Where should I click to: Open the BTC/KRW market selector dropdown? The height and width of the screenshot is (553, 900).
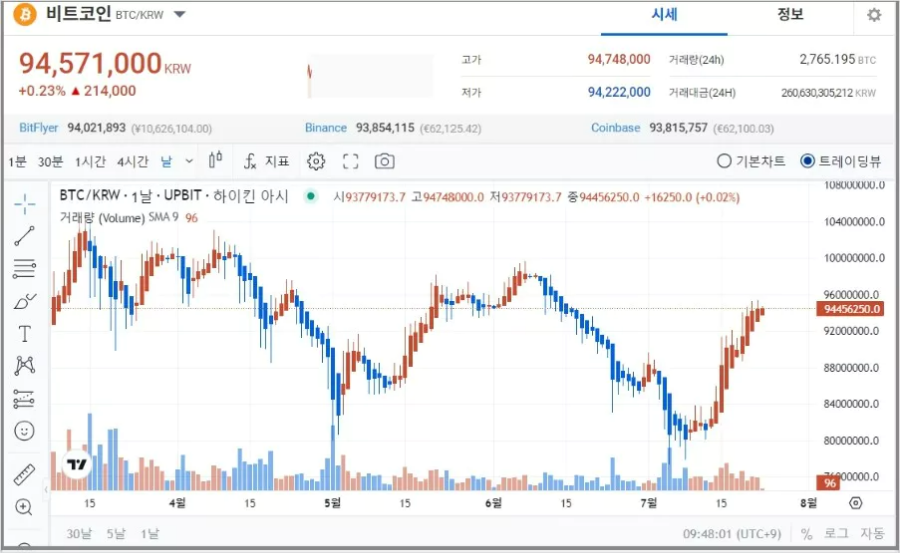click(x=180, y=14)
